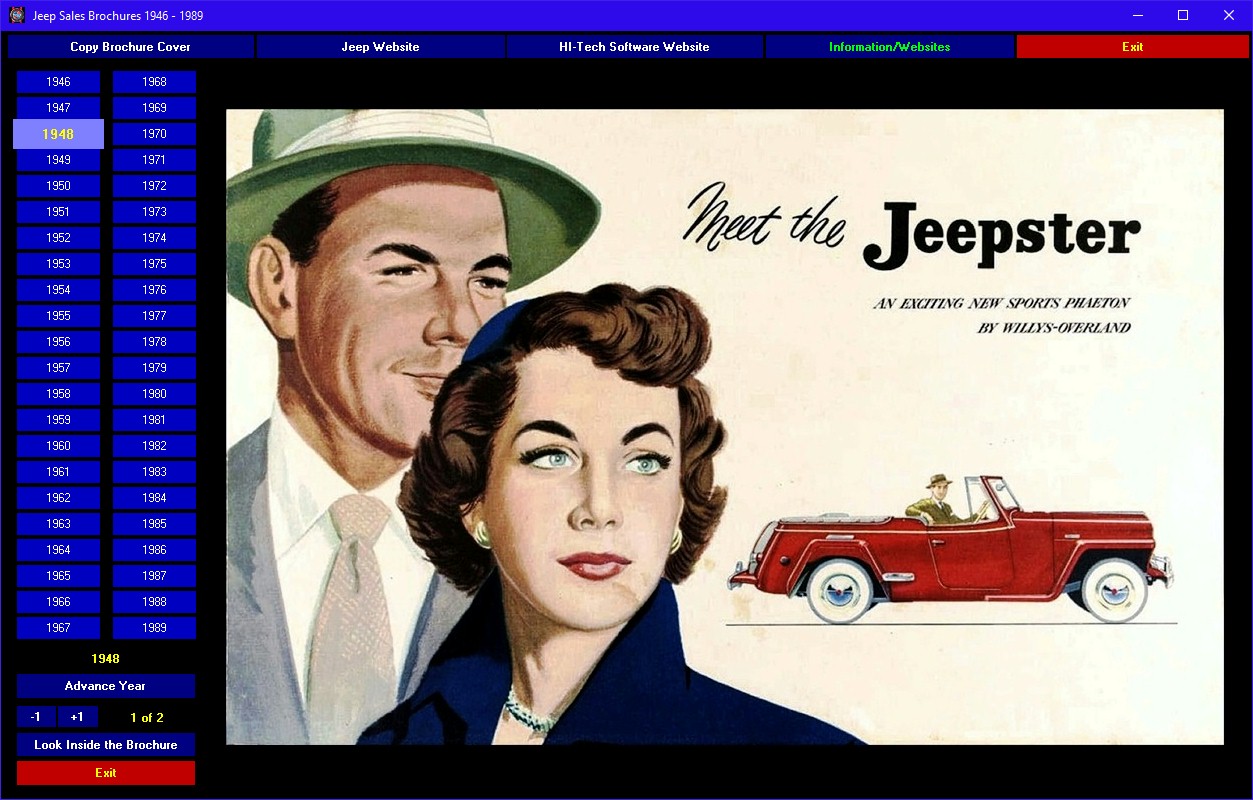Select year 1953
The width and height of the screenshot is (1253, 800).
coord(58,264)
